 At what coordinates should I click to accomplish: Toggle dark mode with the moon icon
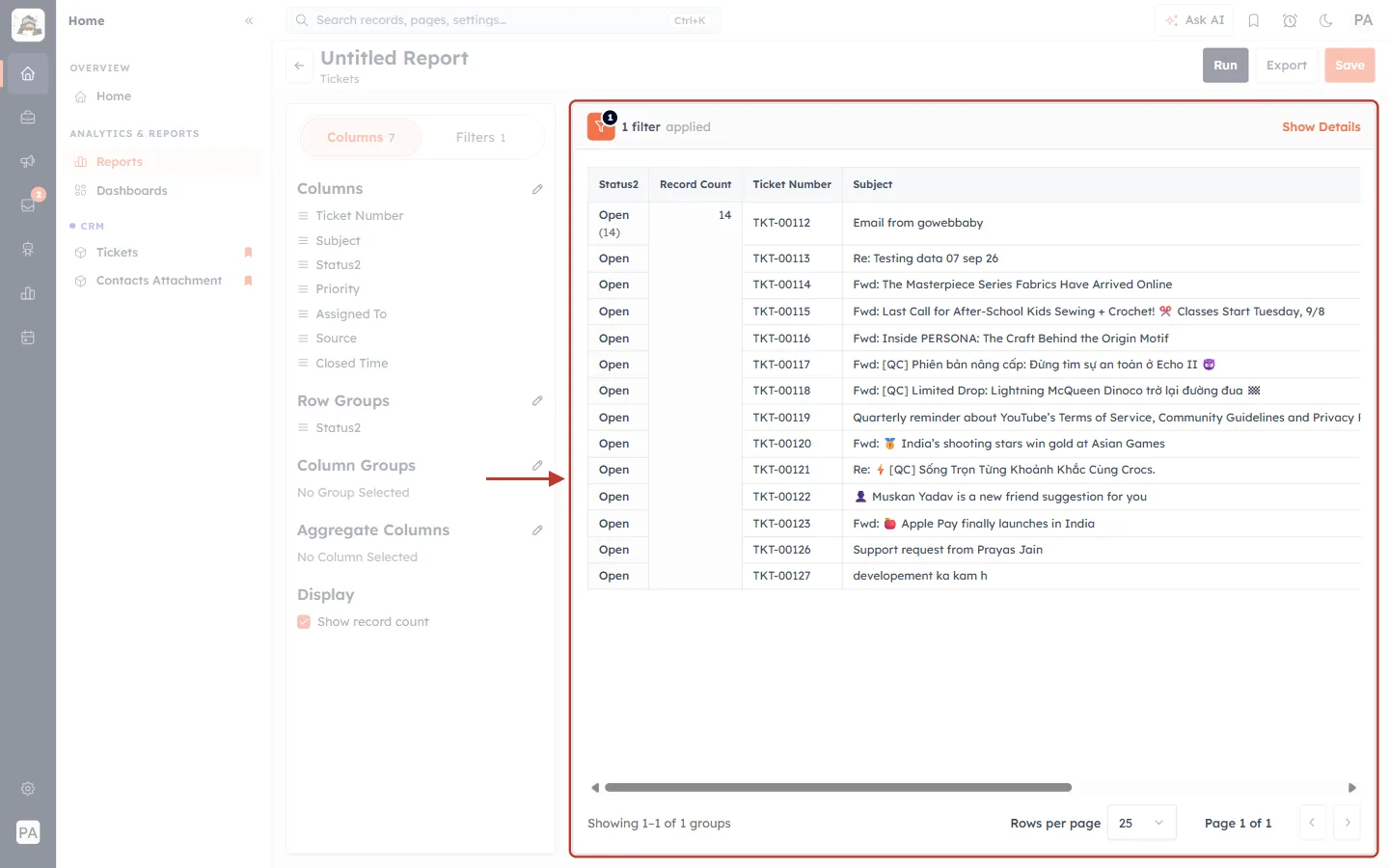[1326, 20]
